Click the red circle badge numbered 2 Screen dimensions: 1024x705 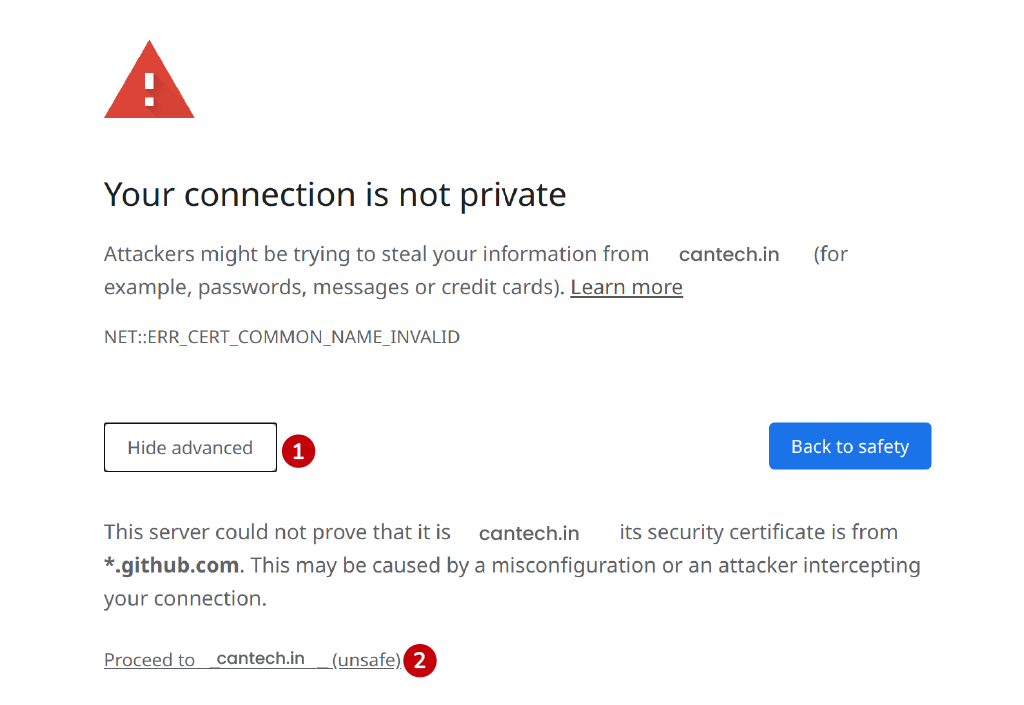coord(420,660)
